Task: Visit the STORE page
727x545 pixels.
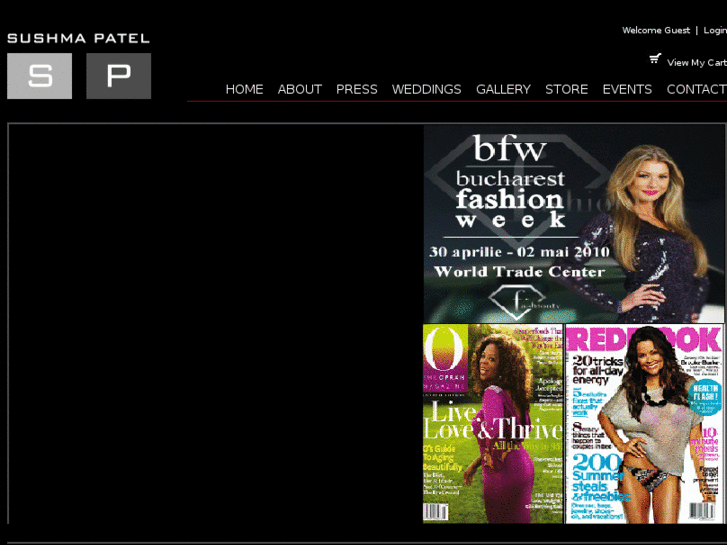Action: click(567, 89)
